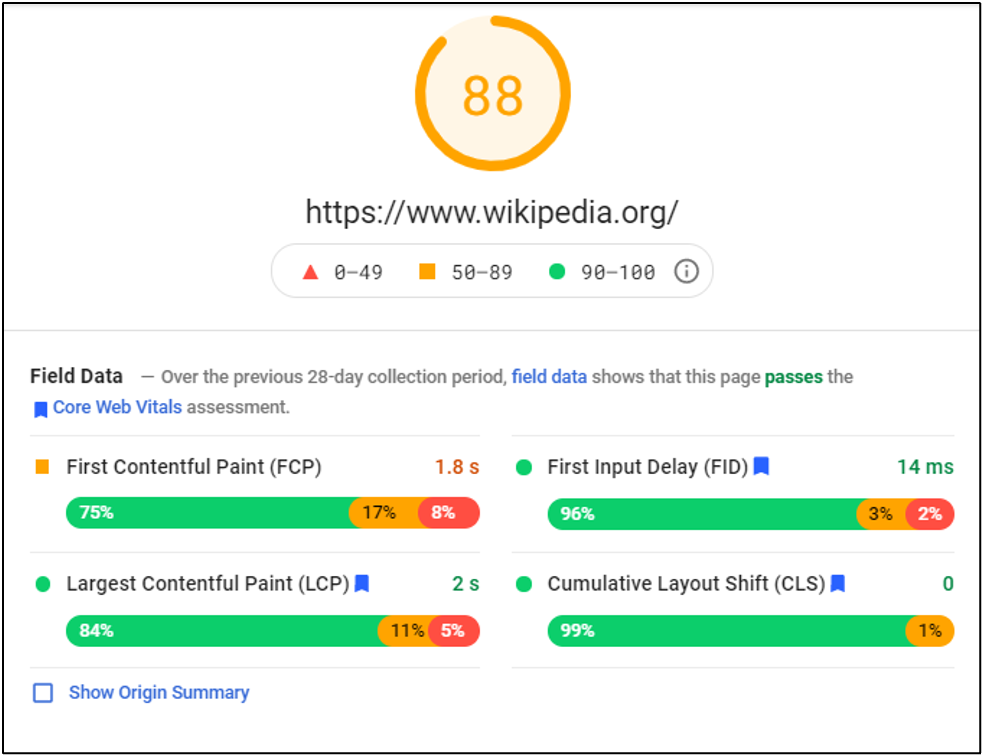
Task: Click the First Input Delay (FID) label
Action: pyautogui.click(x=648, y=467)
